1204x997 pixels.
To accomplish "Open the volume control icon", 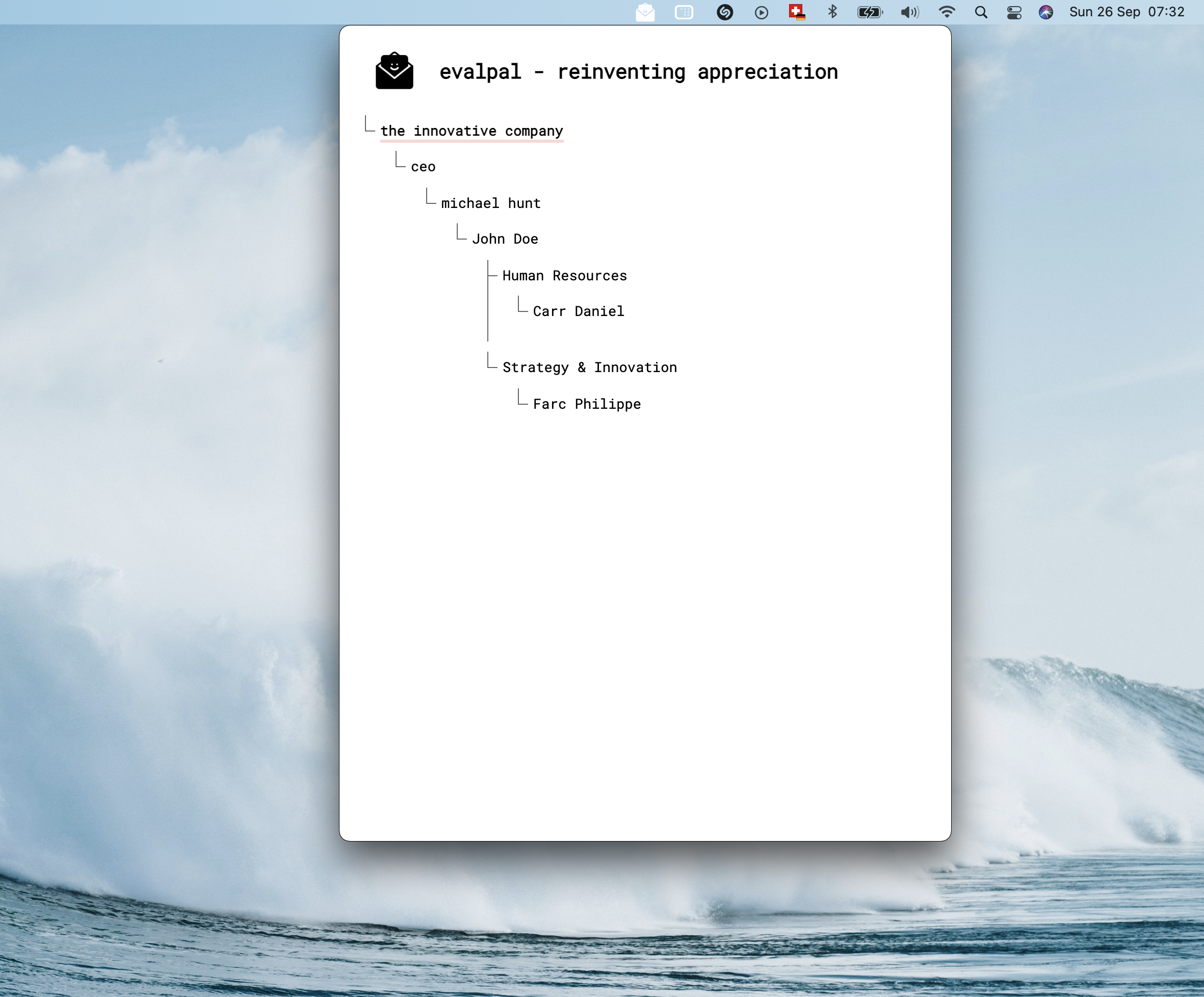I will 909,12.
